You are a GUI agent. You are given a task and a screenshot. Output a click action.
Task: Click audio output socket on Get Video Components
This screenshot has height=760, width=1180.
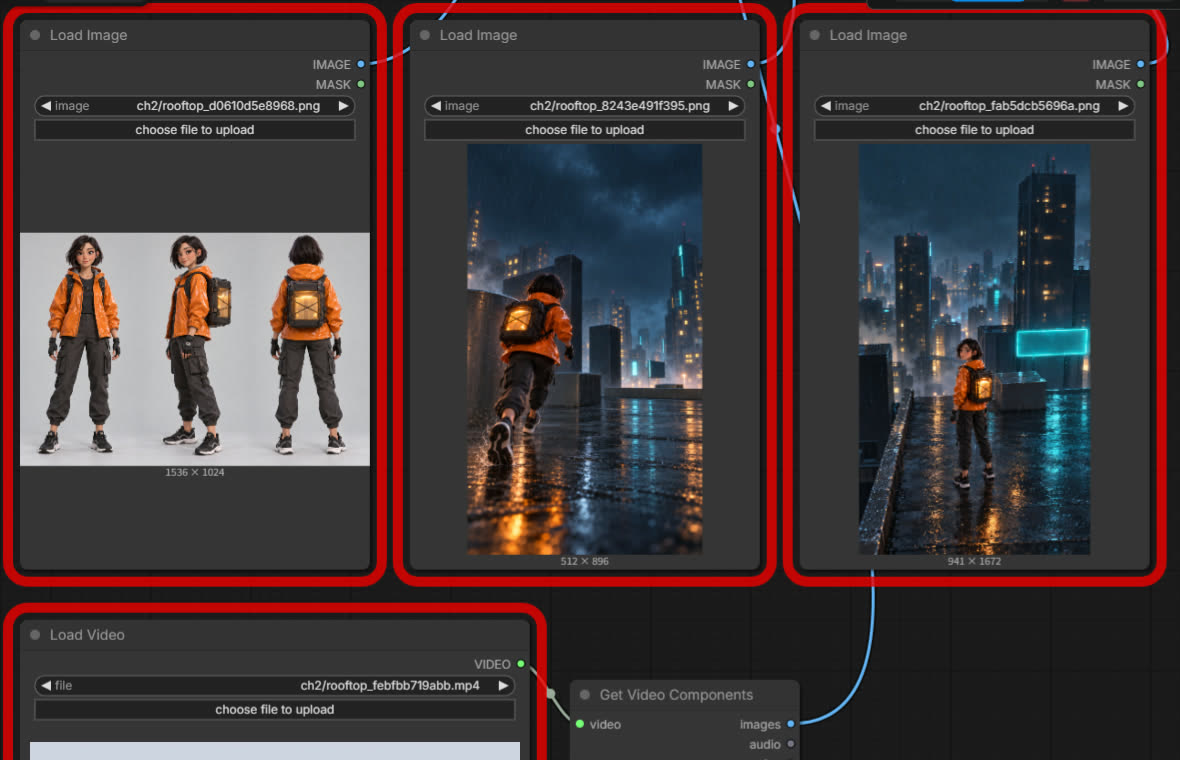pyautogui.click(x=791, y=744)
